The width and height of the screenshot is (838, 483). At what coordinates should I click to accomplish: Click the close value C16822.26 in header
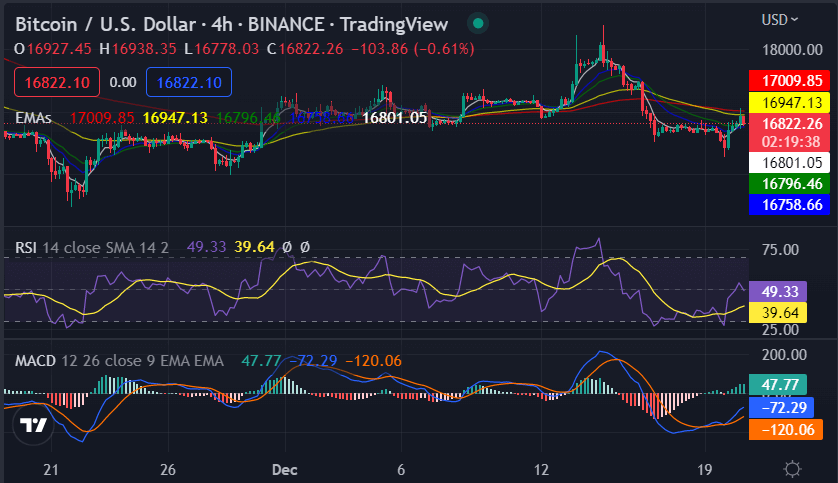(305, 49)
